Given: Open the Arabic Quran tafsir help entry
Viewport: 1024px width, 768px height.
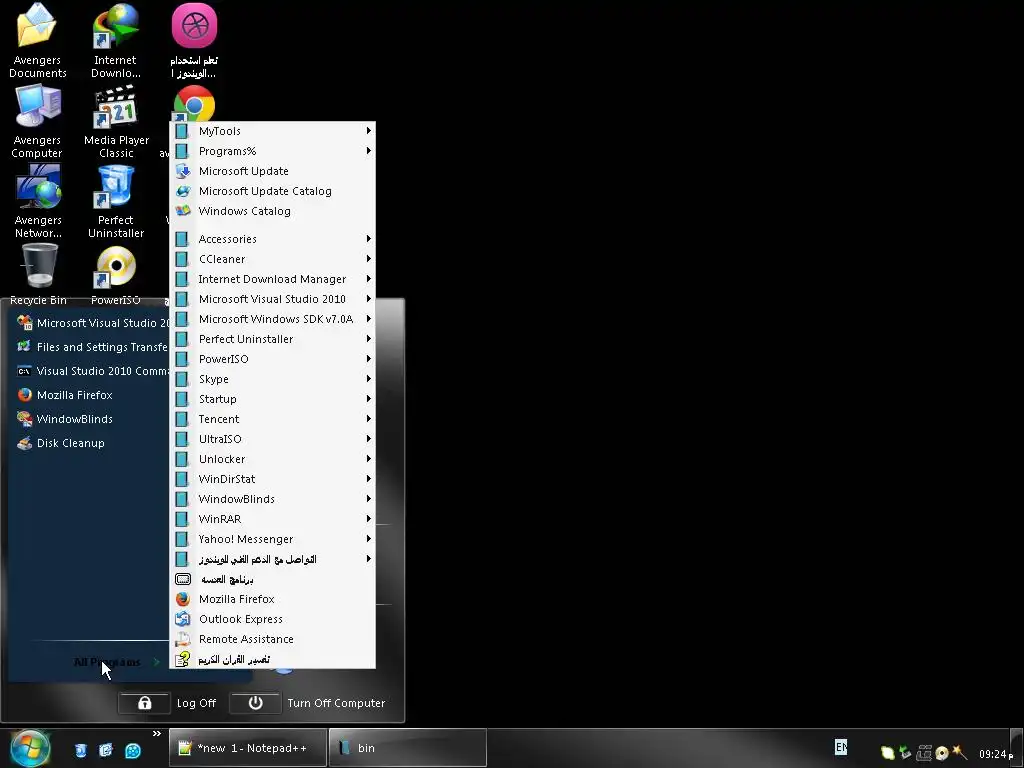Looking at the screenshot, I should [x=272, y=659].
